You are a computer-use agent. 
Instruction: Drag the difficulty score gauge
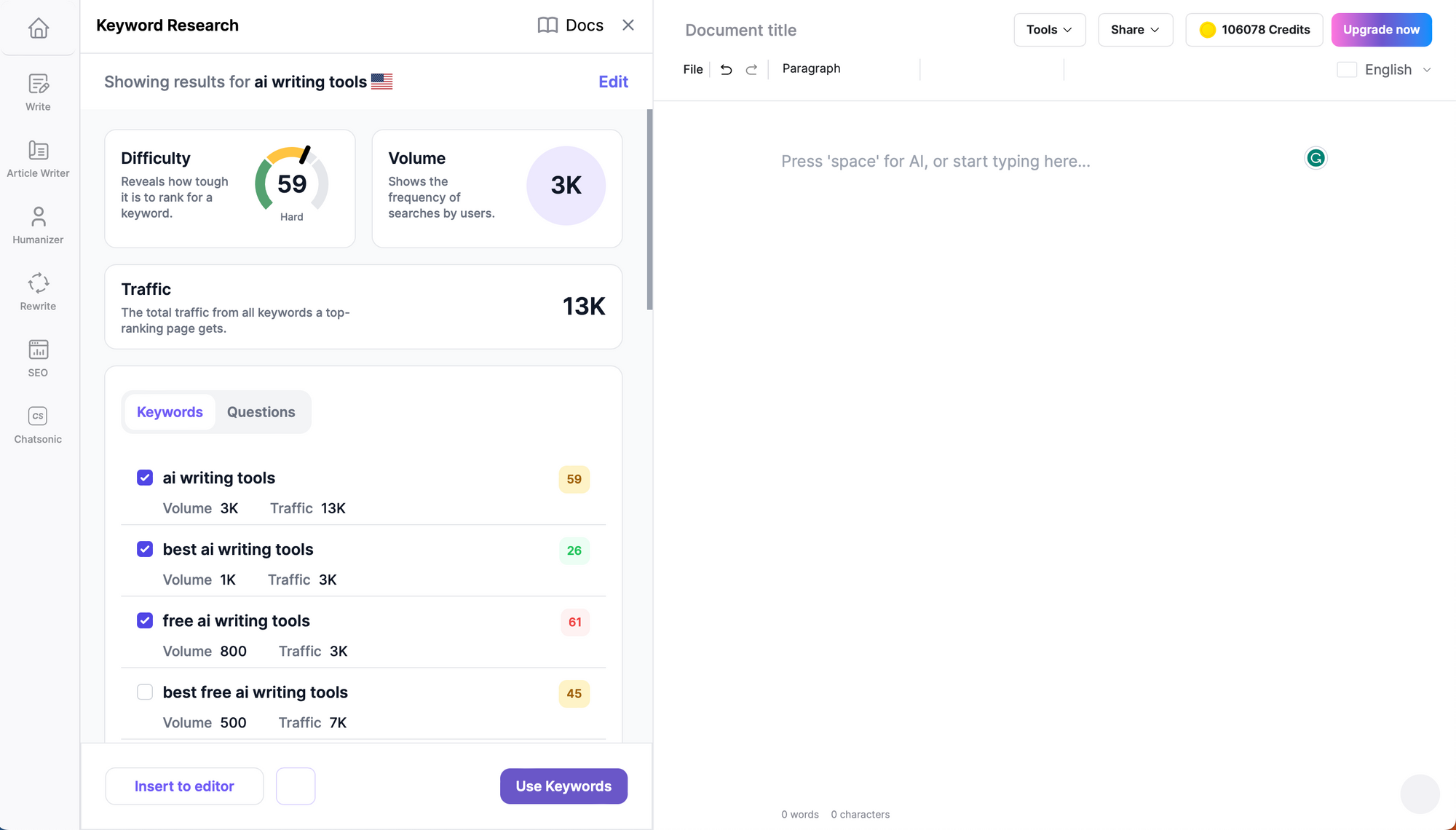tap(291, 184)
